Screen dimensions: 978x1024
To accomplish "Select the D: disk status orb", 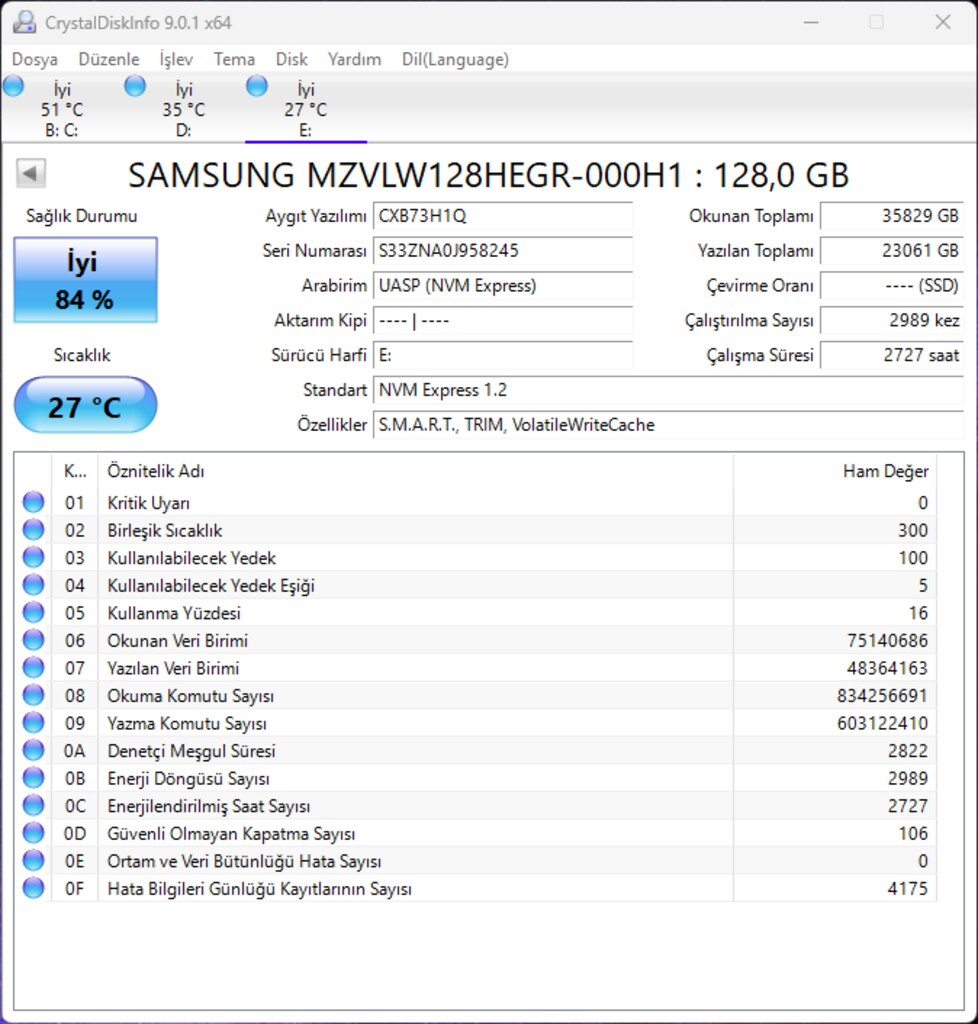I will pyautogui.click(x=135, y=86).
